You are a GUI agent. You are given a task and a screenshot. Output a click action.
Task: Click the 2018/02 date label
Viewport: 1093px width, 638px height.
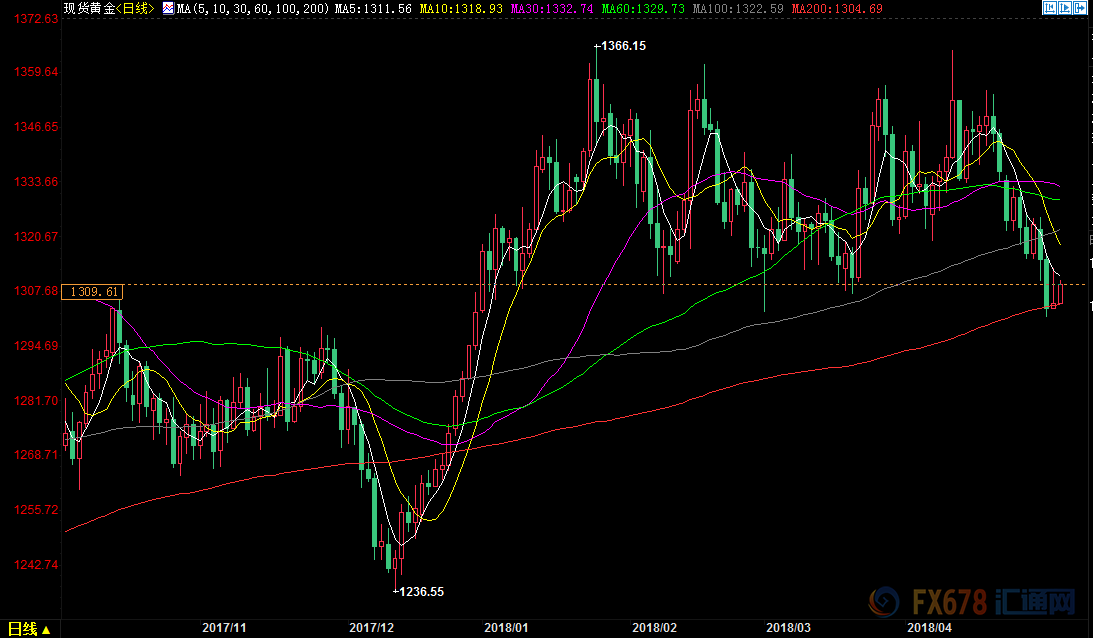coord(655,628)
